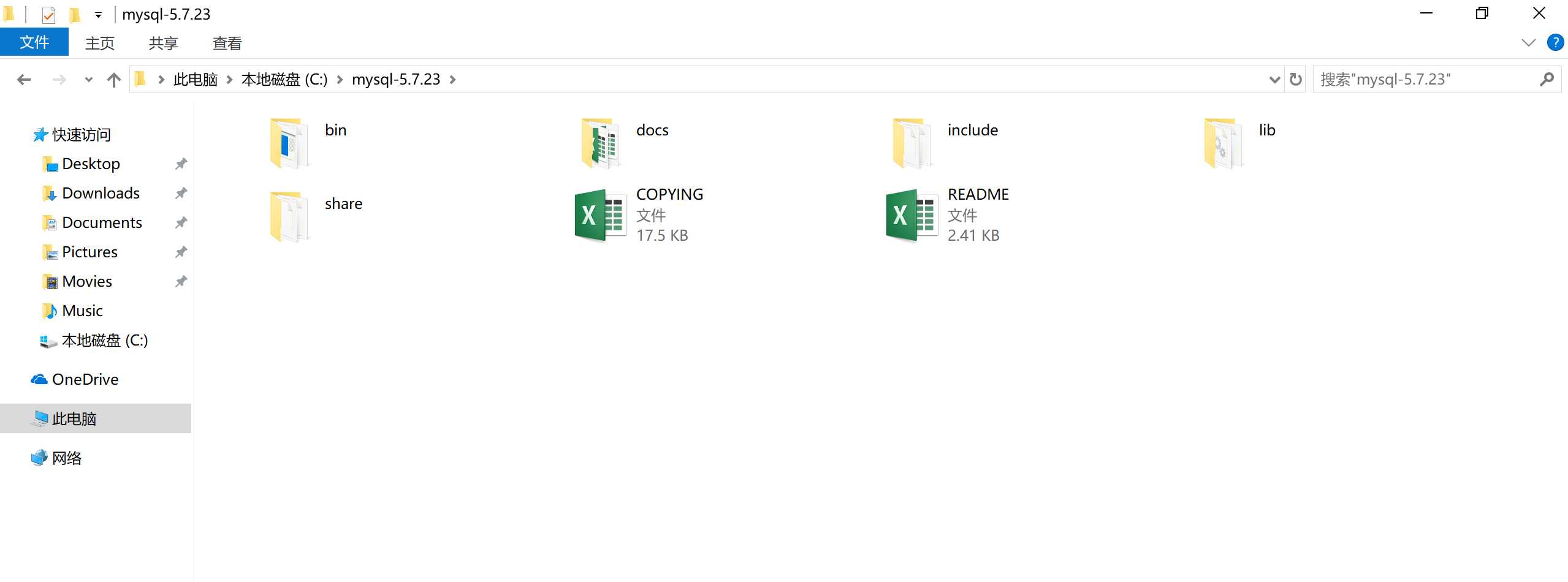Click the docs folder name
This screenshot has height=582, width=1568.
652,130
